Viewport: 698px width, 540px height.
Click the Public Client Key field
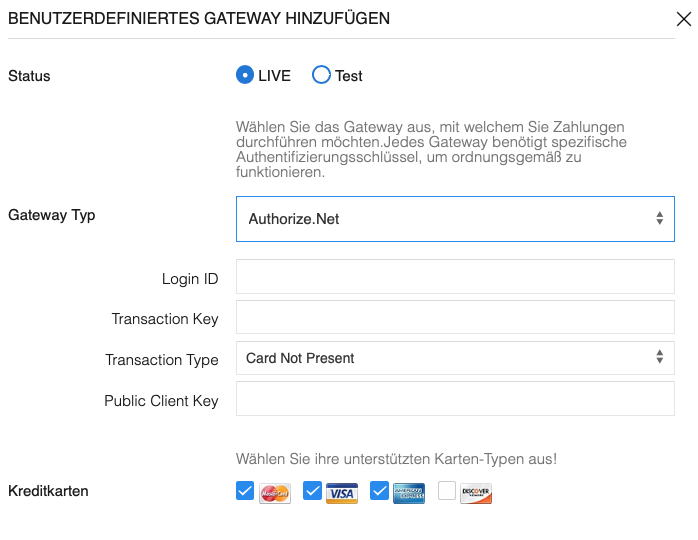click(455, 399)
